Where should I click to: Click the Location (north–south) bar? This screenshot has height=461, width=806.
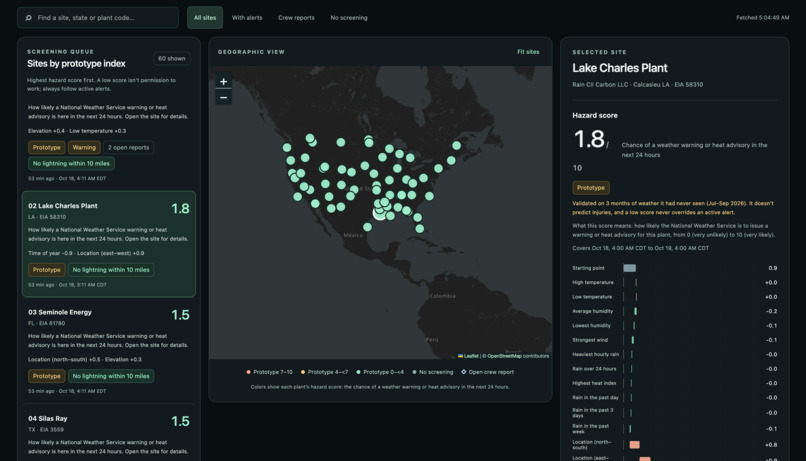tap(634, 445)
